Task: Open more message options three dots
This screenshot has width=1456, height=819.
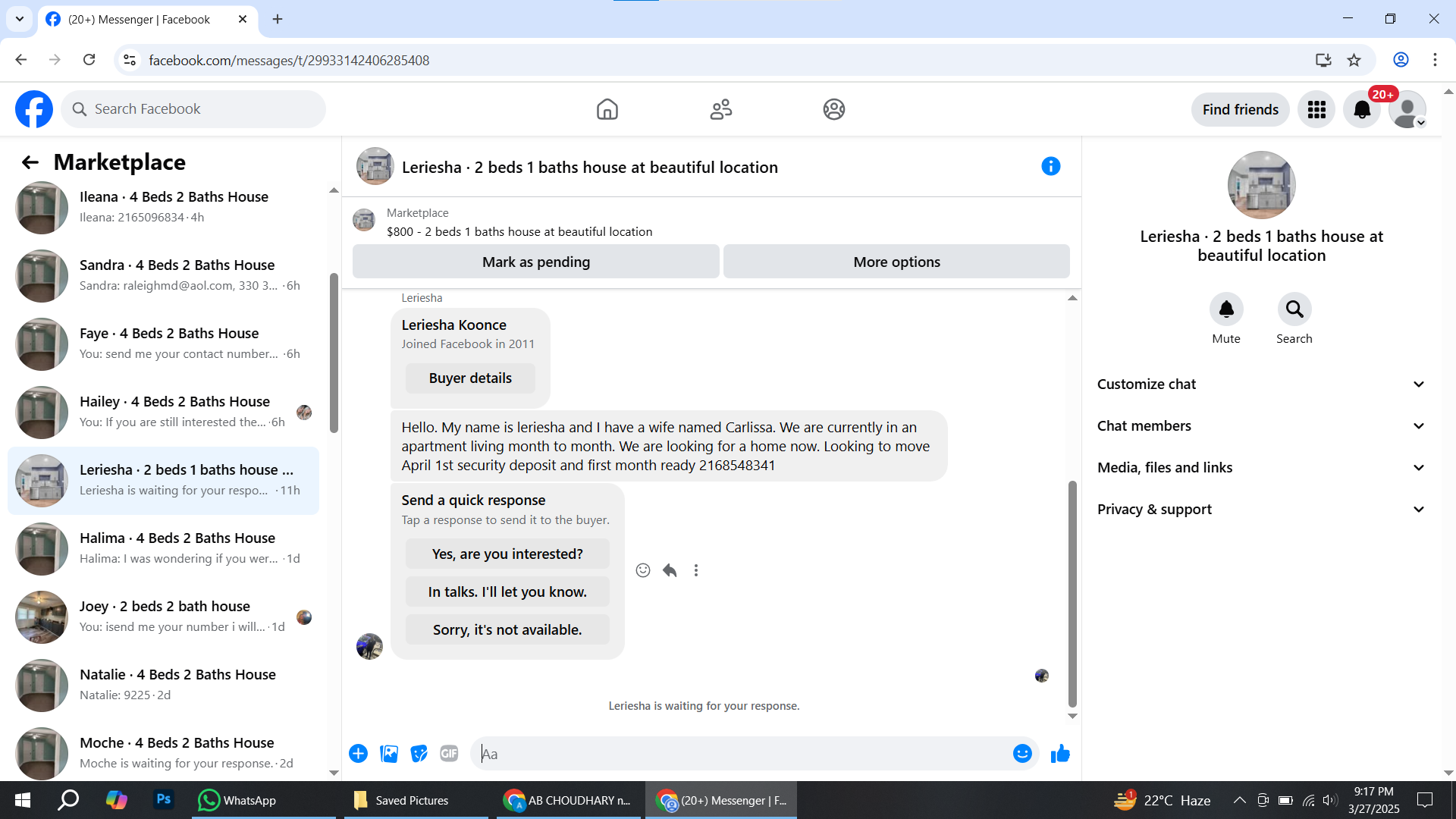Action: point(696,570)
